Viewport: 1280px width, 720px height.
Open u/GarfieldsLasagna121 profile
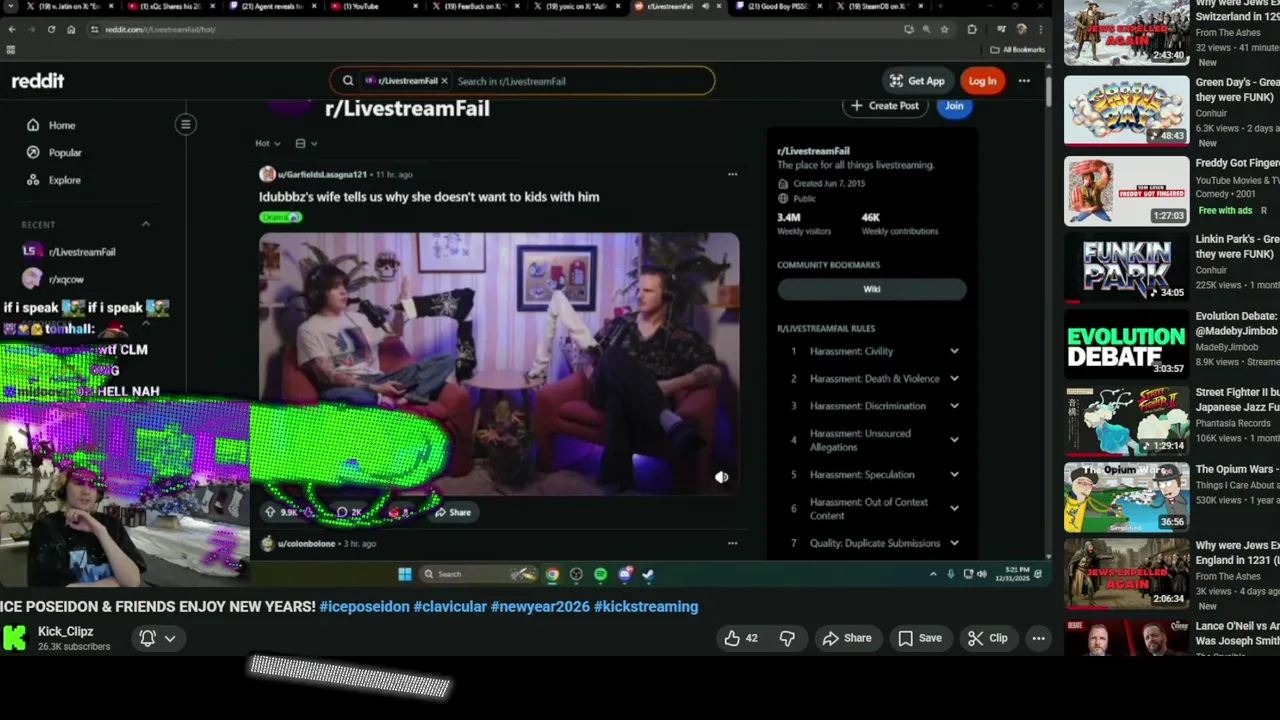coord(322,174)
